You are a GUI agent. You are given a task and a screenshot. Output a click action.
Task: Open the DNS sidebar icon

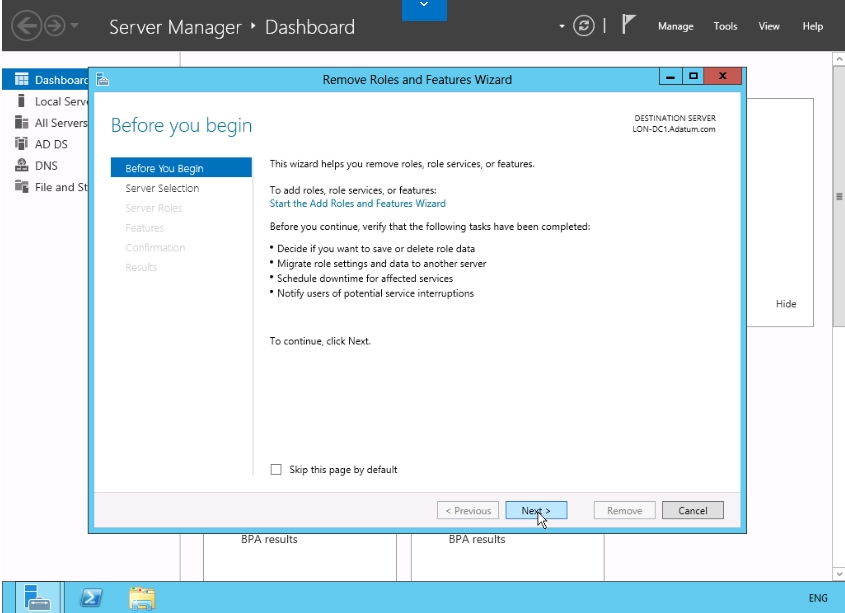pyautogui.click(x=22, y=165)
